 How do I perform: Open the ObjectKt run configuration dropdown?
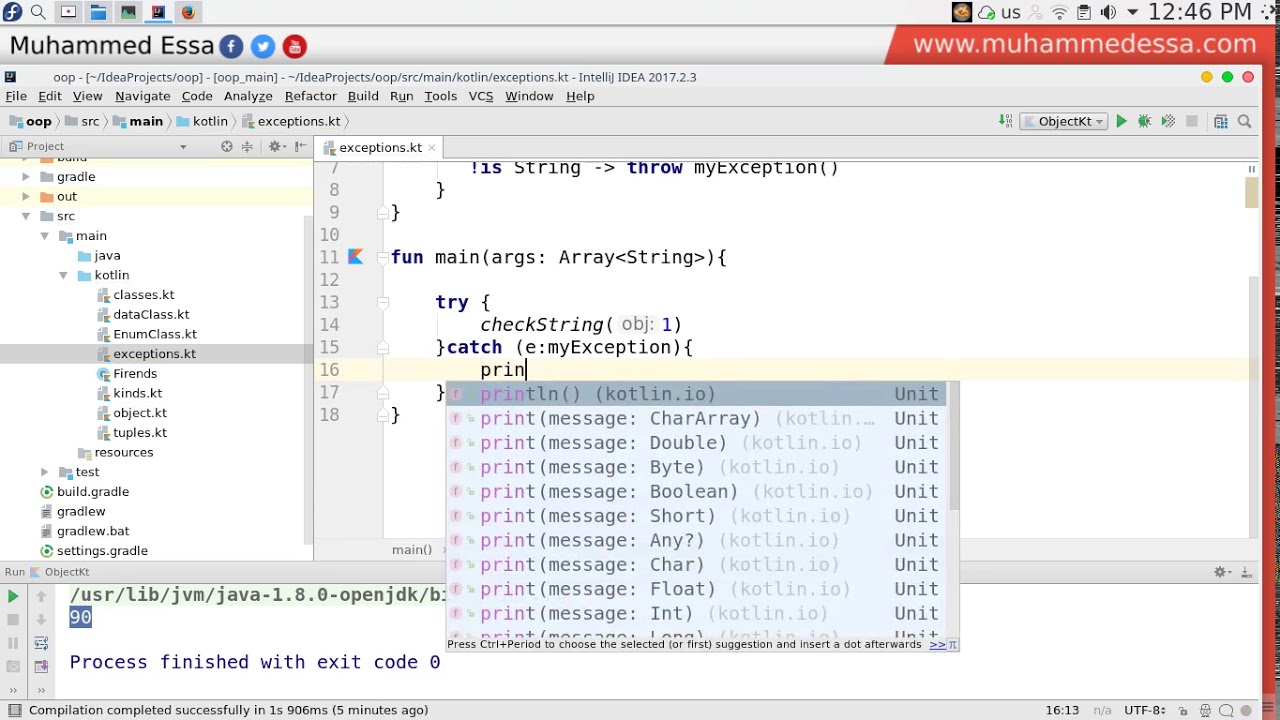click(1064, 121)
